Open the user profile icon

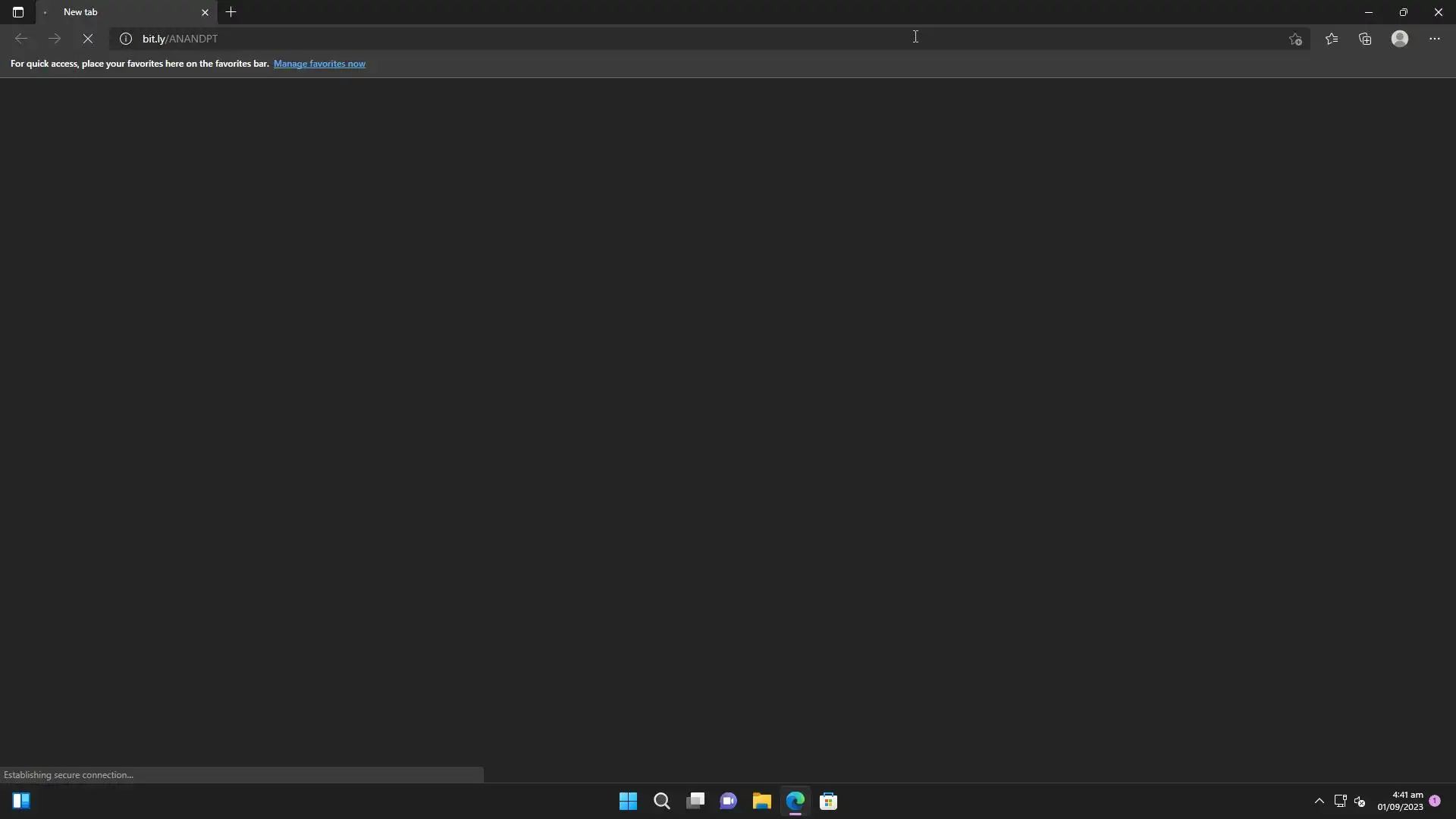click(x=1400, y=39)
